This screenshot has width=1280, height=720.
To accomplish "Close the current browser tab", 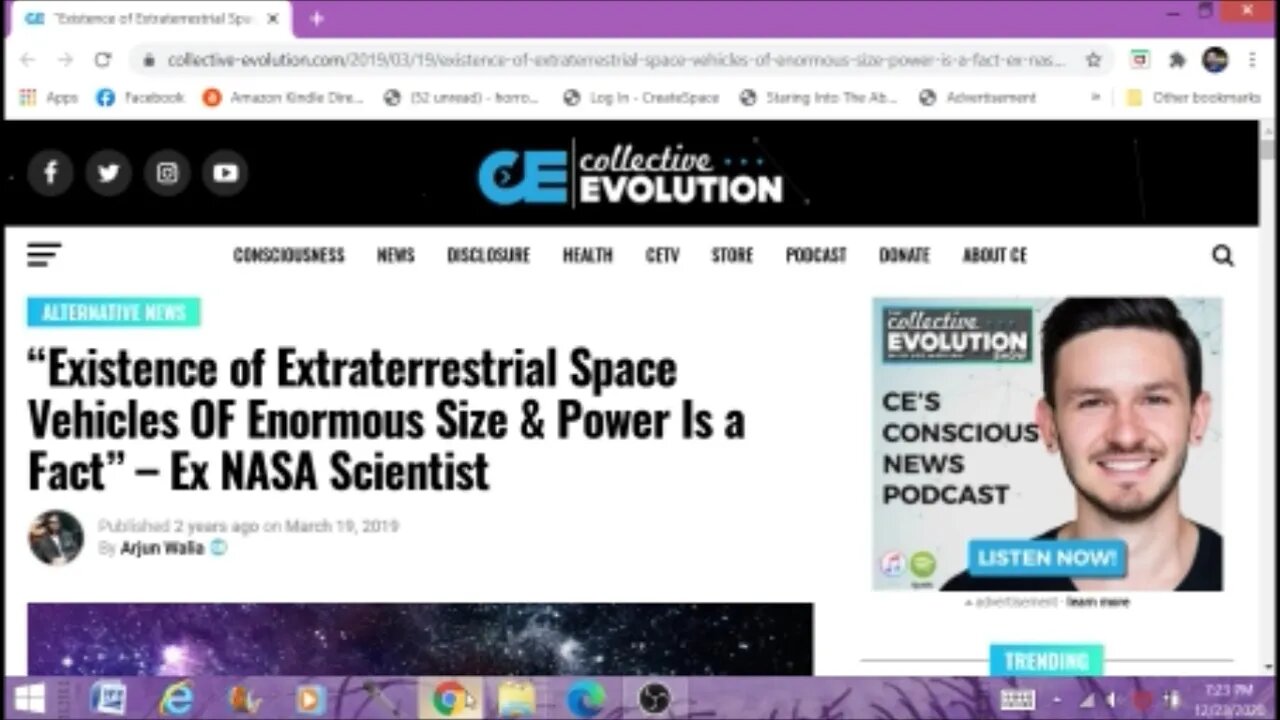I will tap(272, 19).
